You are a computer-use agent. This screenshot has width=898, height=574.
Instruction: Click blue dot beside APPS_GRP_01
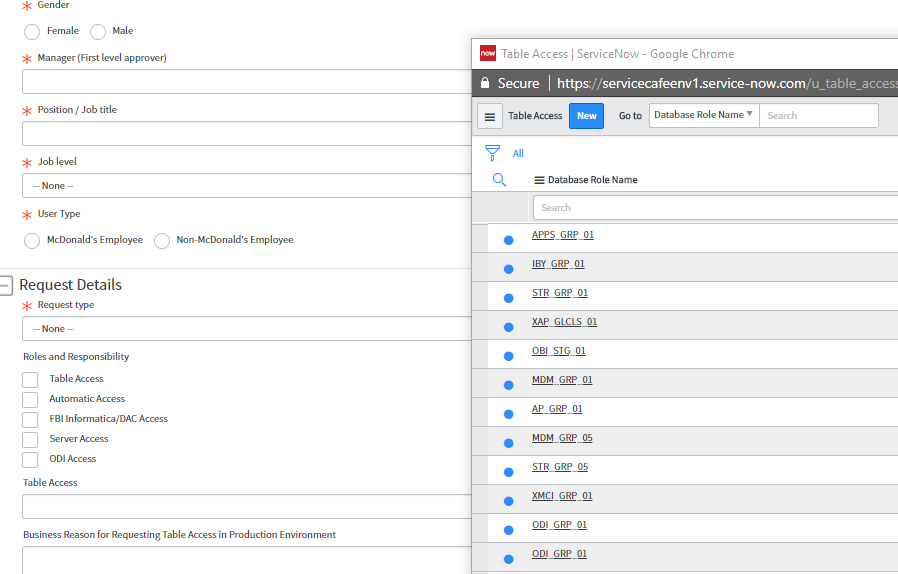click(509, 240)
